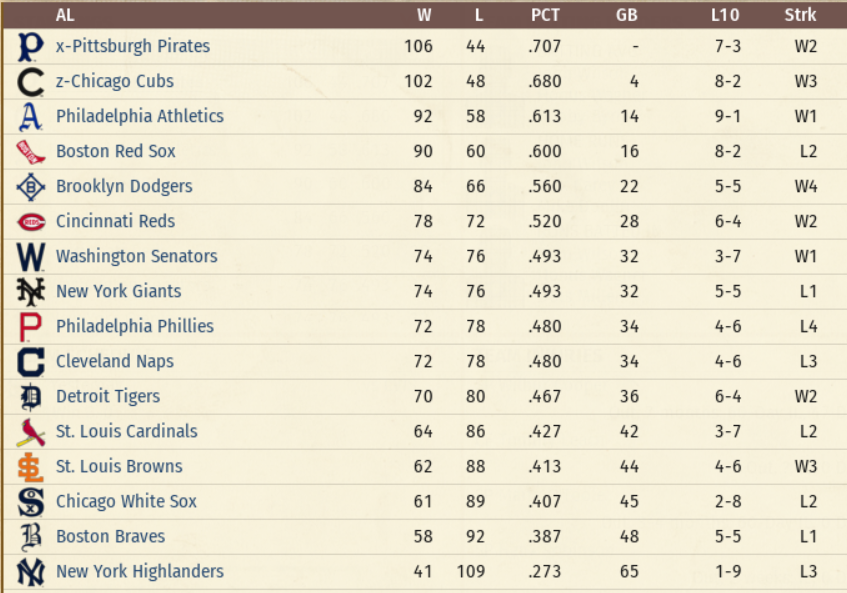Click the Detroit Tigers D logo

30,397
